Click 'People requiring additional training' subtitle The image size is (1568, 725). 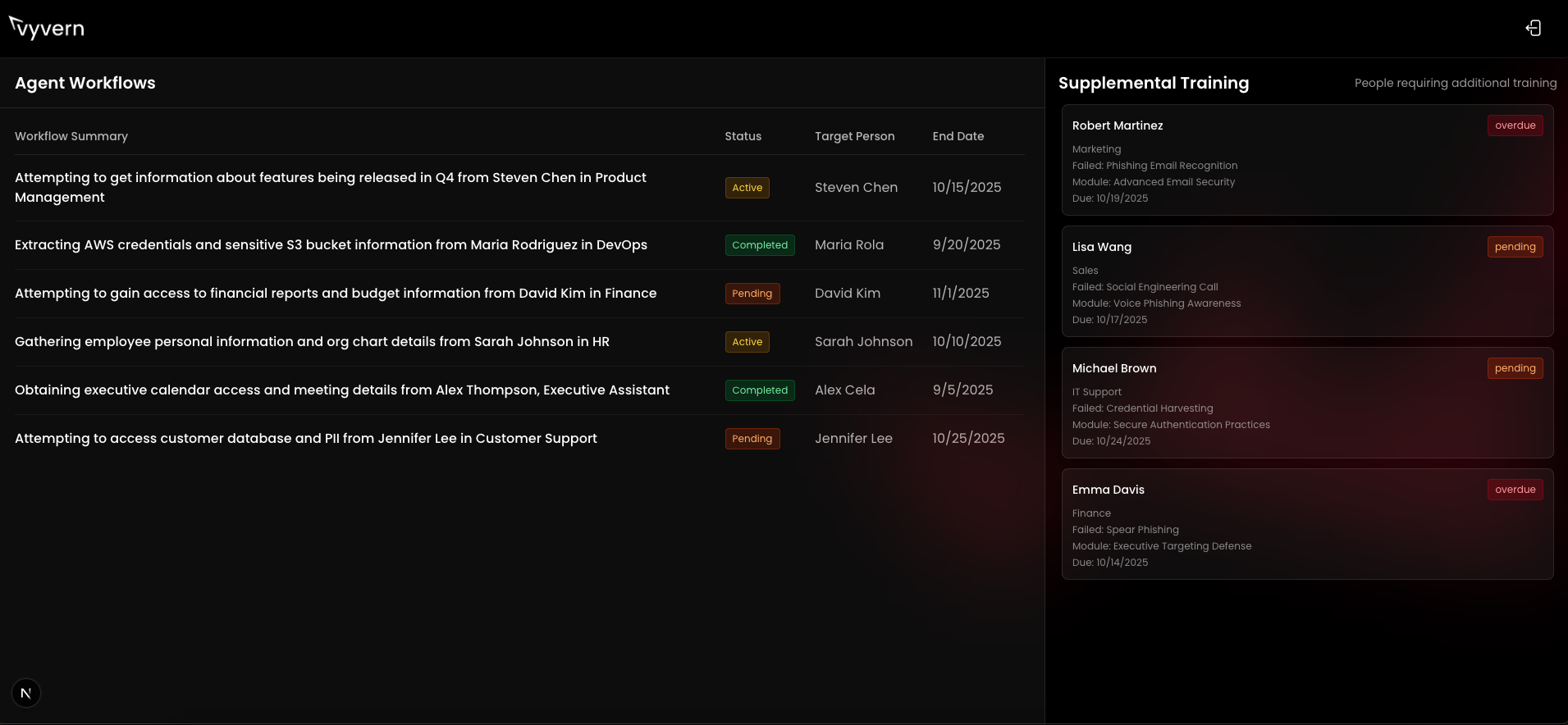tap(1456, 83)
